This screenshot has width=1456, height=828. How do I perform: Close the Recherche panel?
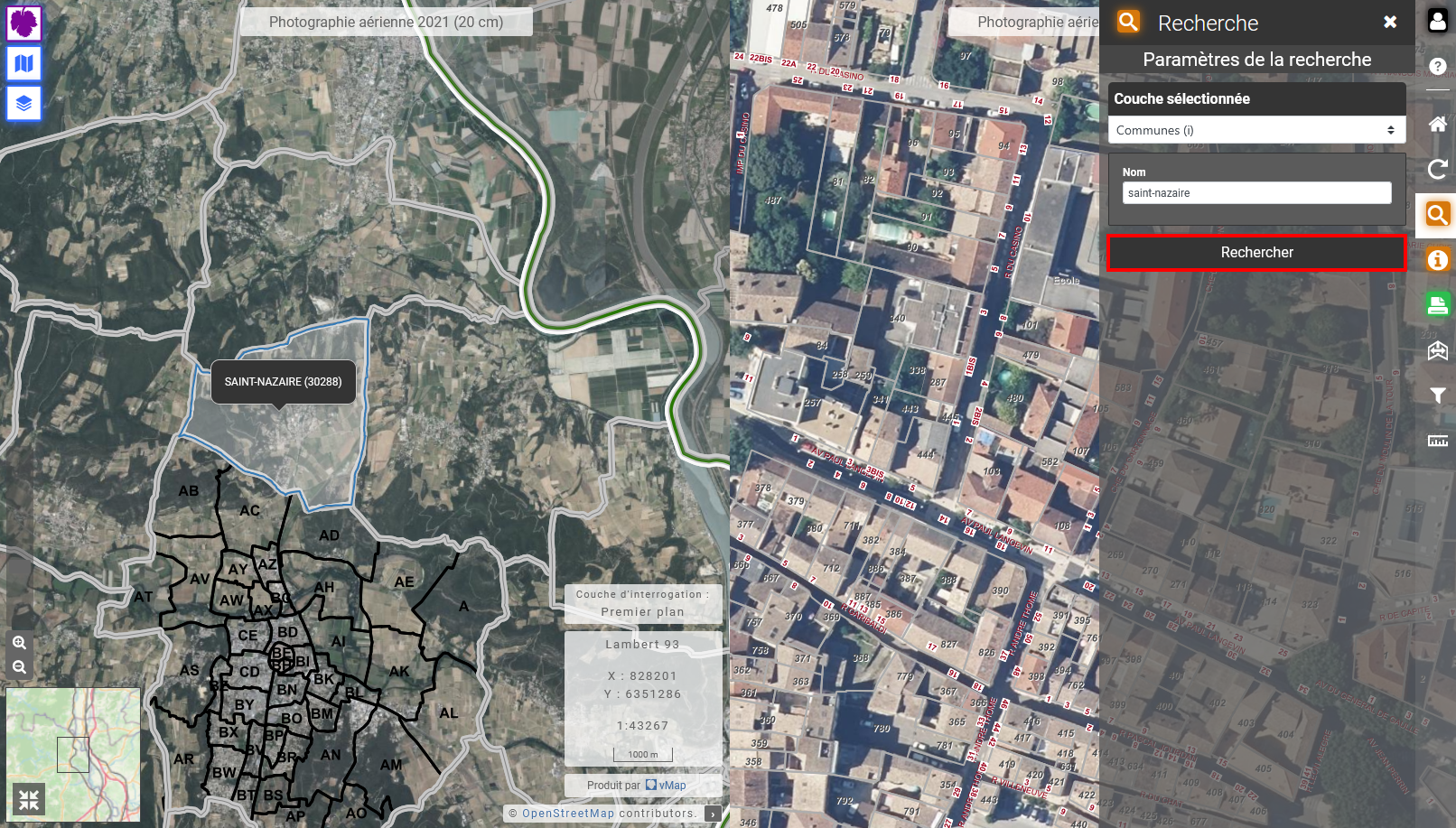(x=1390, y=23)
